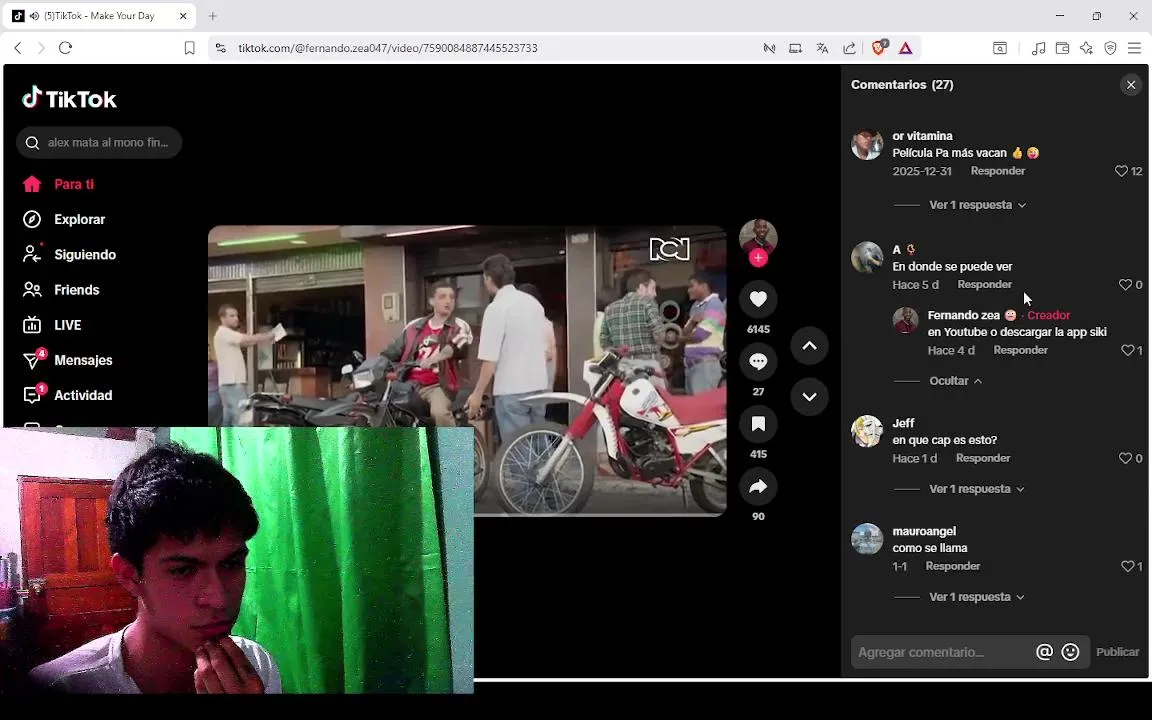Open Jeff's profile avatar
The height and width of the screenshot is (720, 1152).
click(x=867, y=431)
